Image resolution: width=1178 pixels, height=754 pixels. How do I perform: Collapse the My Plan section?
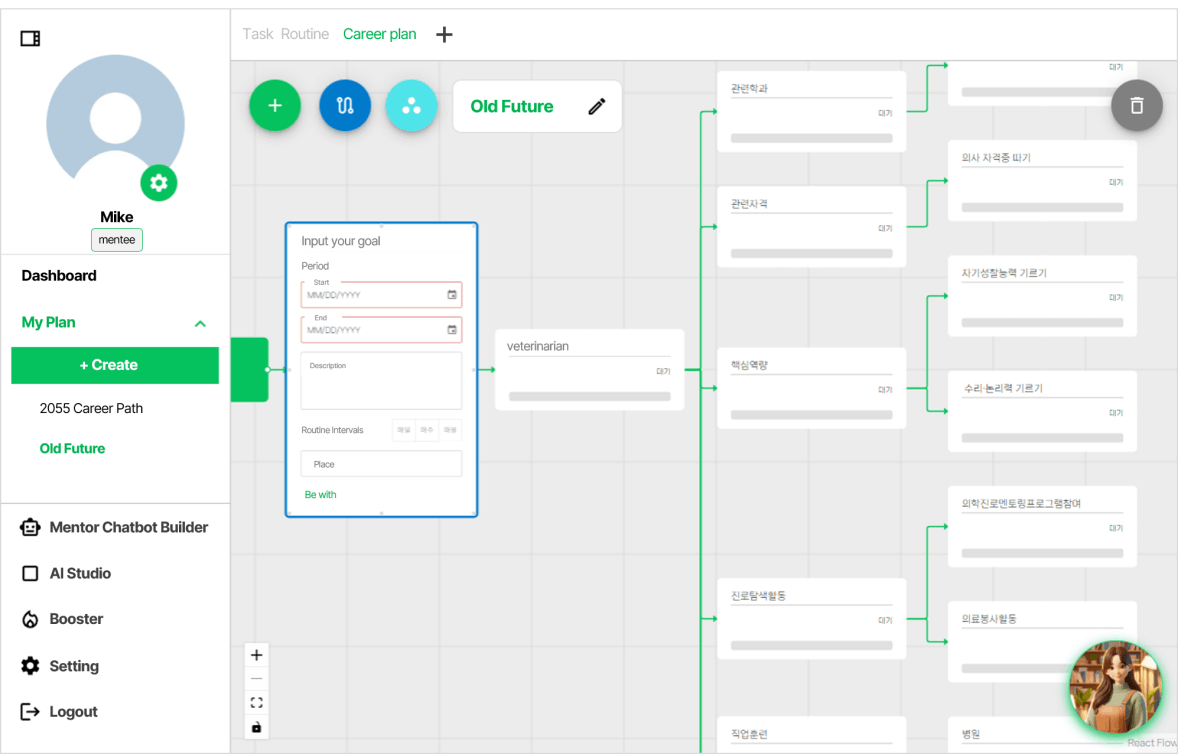(x=200, y=323)
